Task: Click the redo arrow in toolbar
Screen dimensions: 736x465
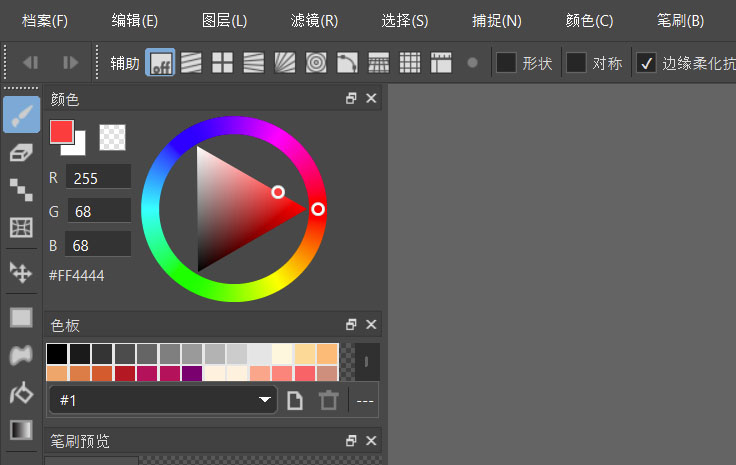Action: point(70,62)
